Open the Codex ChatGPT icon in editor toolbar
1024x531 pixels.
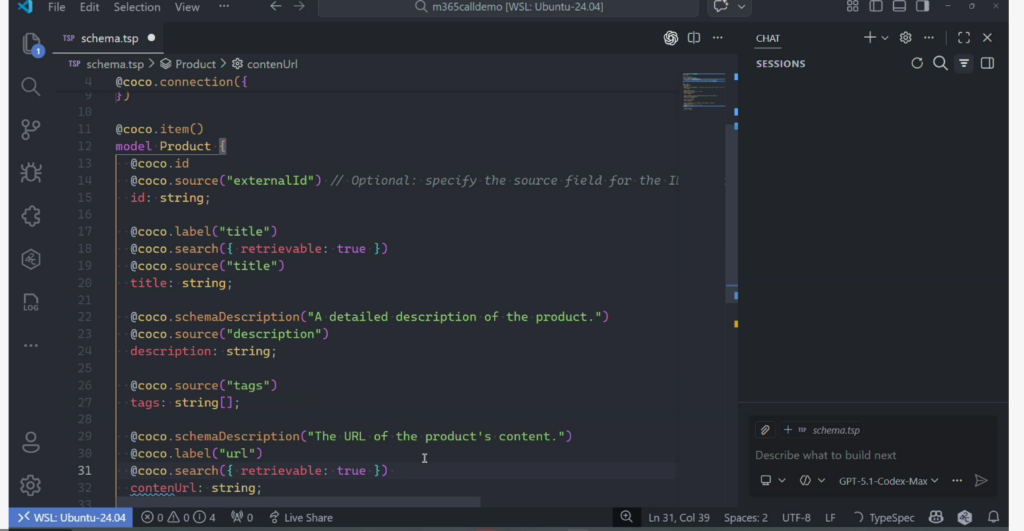pyautogui.click(x=671, y=38)
